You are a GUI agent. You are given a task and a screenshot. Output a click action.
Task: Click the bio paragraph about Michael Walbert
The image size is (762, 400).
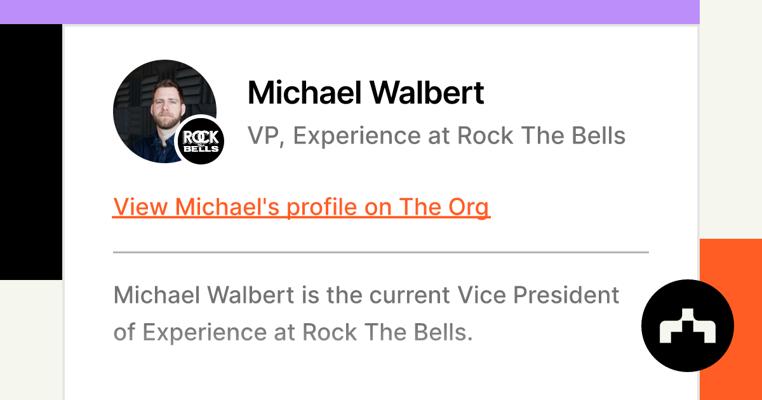366,313
